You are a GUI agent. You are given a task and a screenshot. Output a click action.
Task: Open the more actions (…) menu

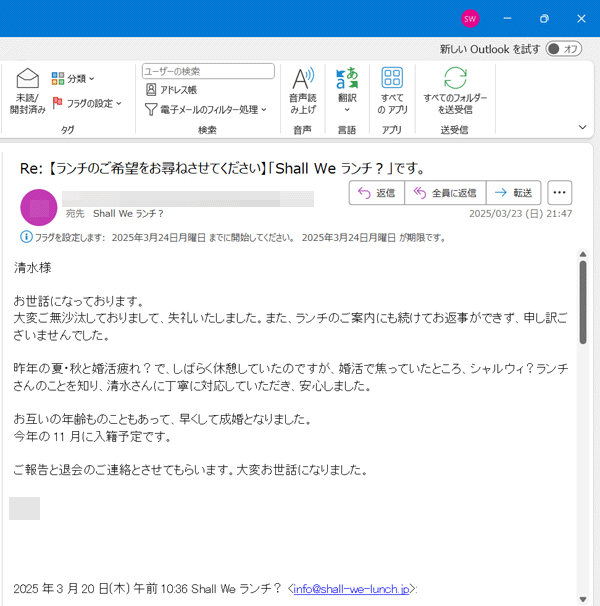tap(560, 193)
